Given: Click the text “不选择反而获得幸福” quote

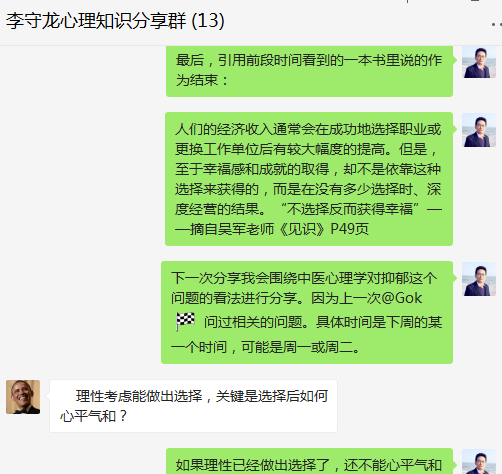Looking at the screenshot, I should click(350, 209).
